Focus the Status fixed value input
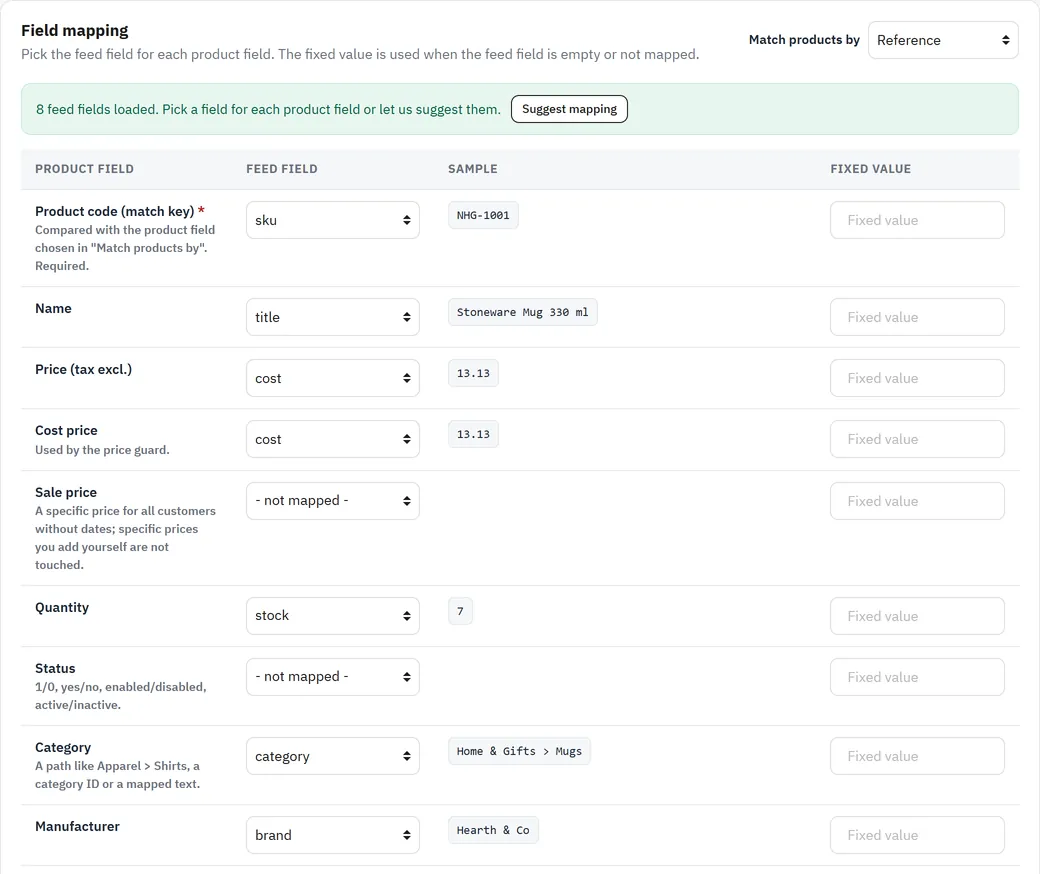The height and width of the screenshot is (874, 1040). point(917,676)
